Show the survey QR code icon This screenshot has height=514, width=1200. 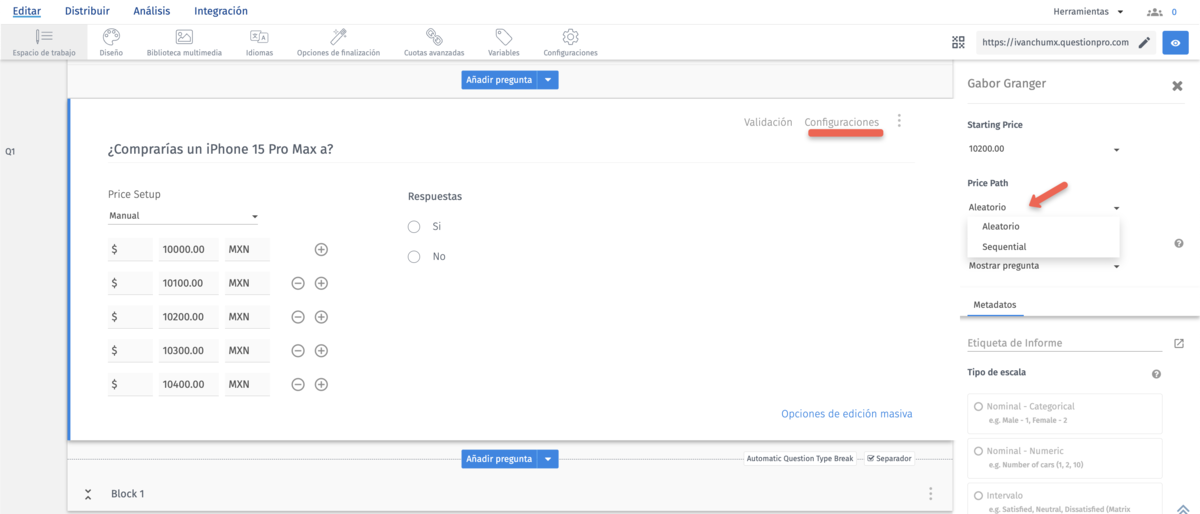tap(959, 42)
